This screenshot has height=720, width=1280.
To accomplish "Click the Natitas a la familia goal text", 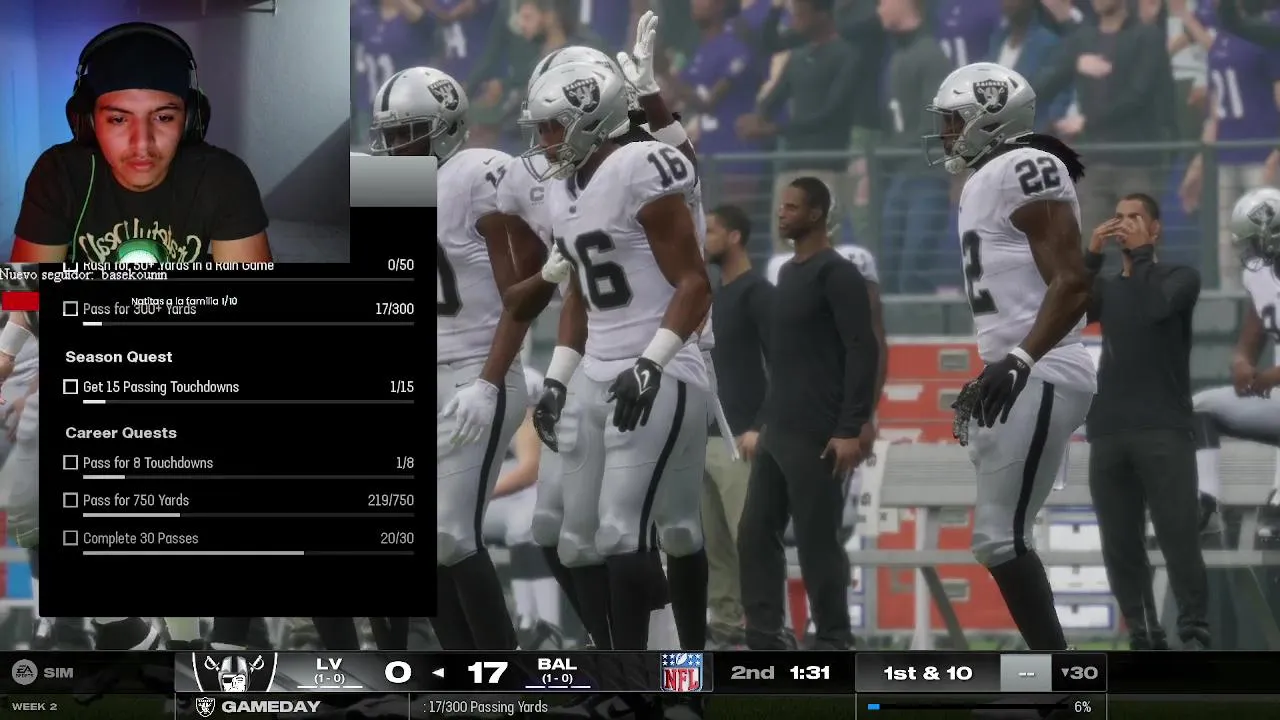I will (184, 301).
